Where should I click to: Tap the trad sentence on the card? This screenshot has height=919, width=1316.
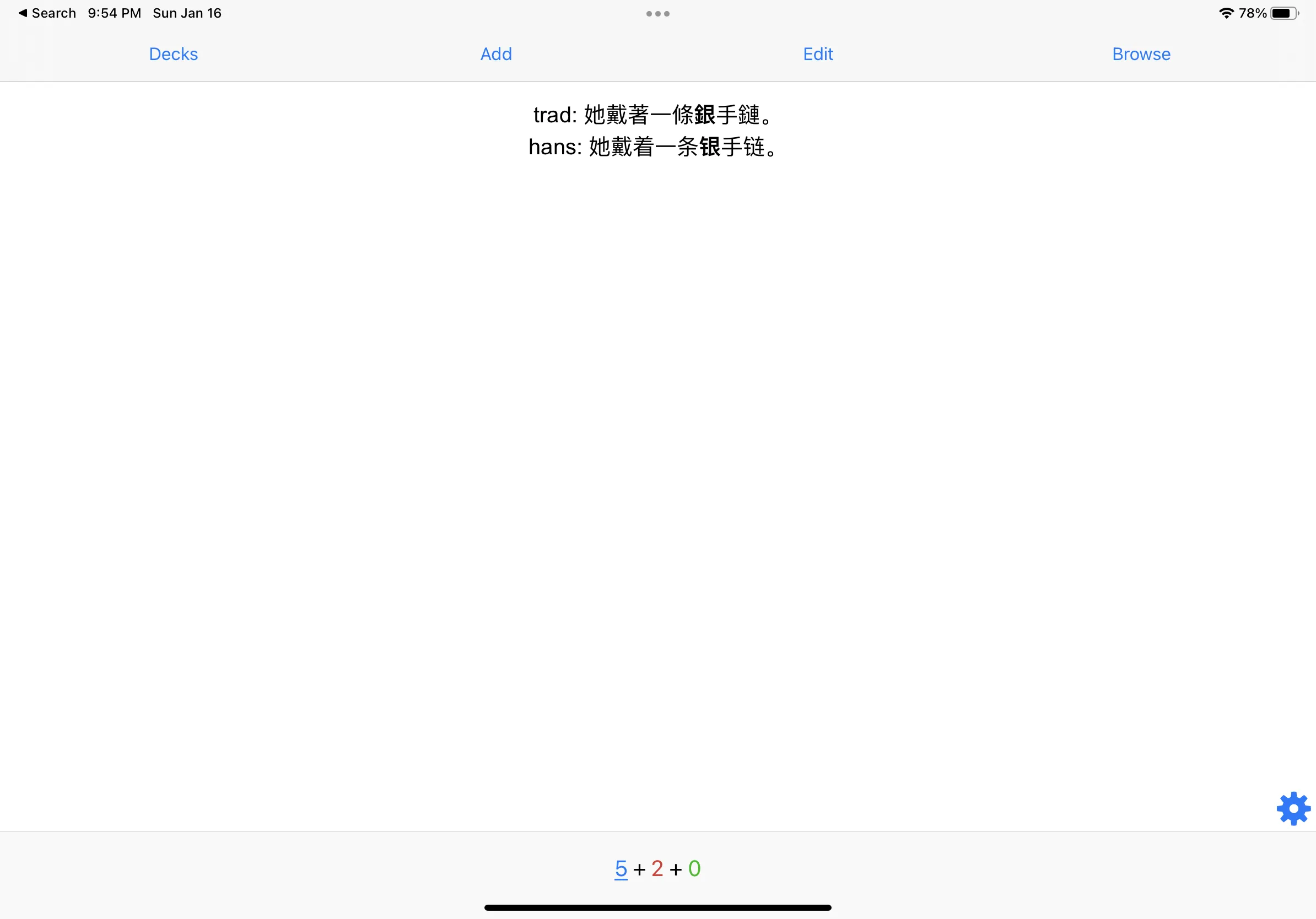click(652, 115)
